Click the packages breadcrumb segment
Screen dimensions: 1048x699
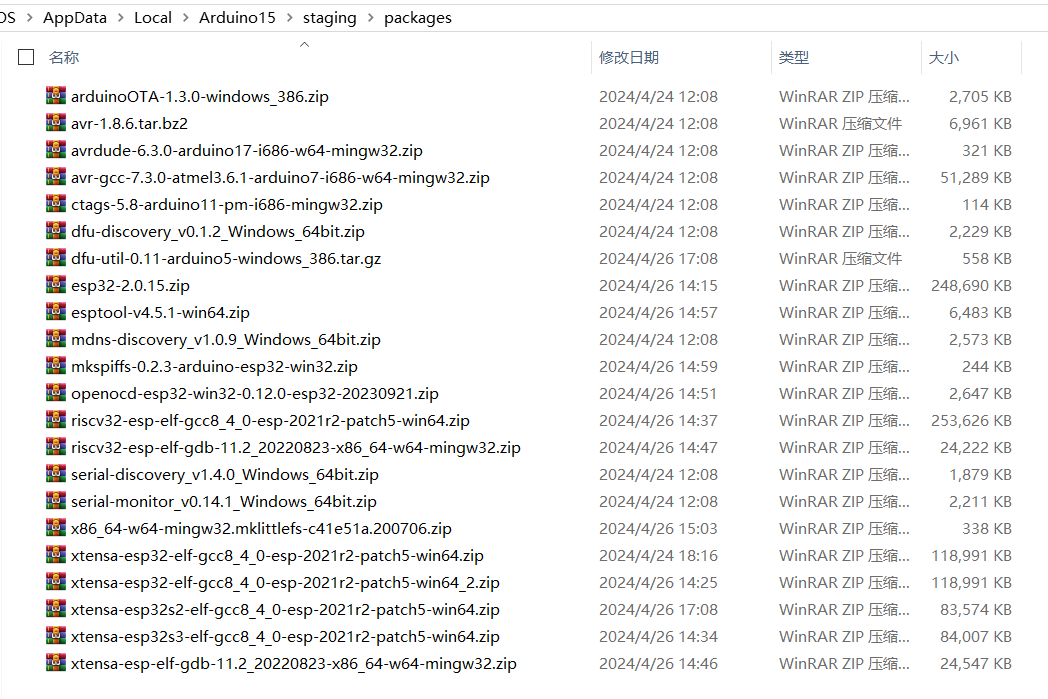tap(418, 18)
